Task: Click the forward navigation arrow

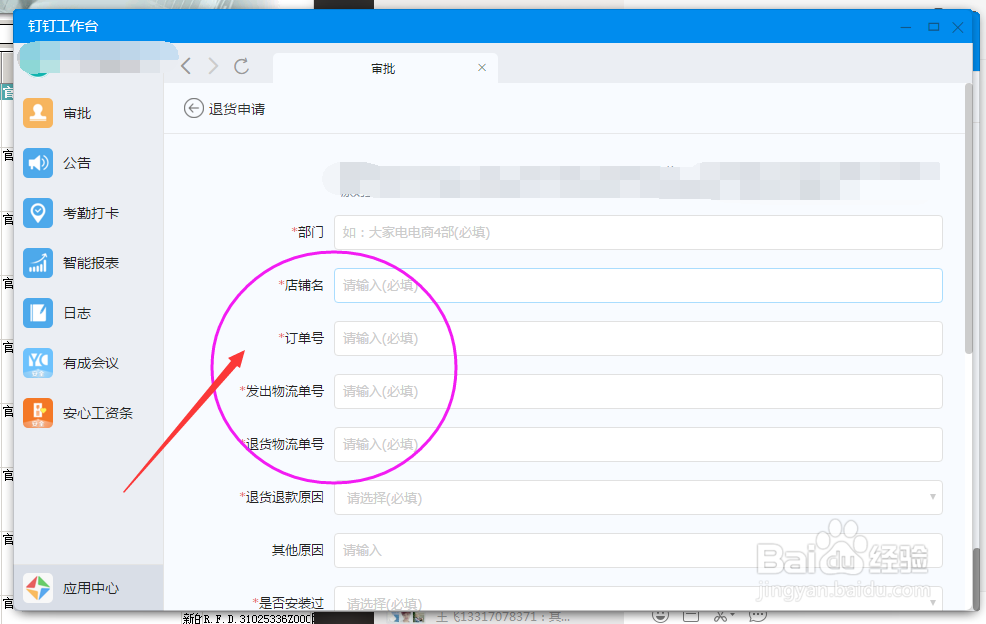Action: [x=213, y=66]
